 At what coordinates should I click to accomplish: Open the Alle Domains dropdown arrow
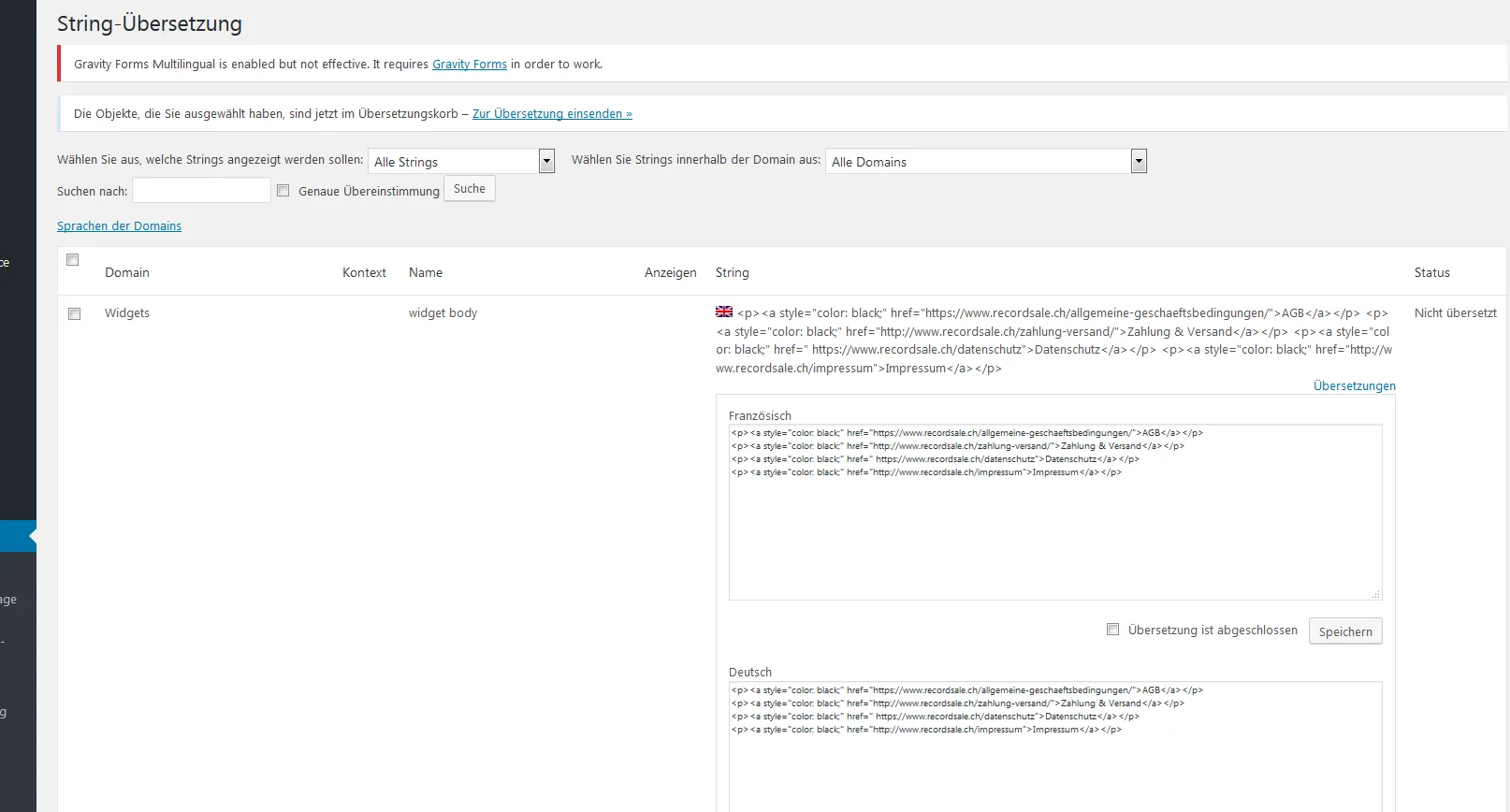1139,161
